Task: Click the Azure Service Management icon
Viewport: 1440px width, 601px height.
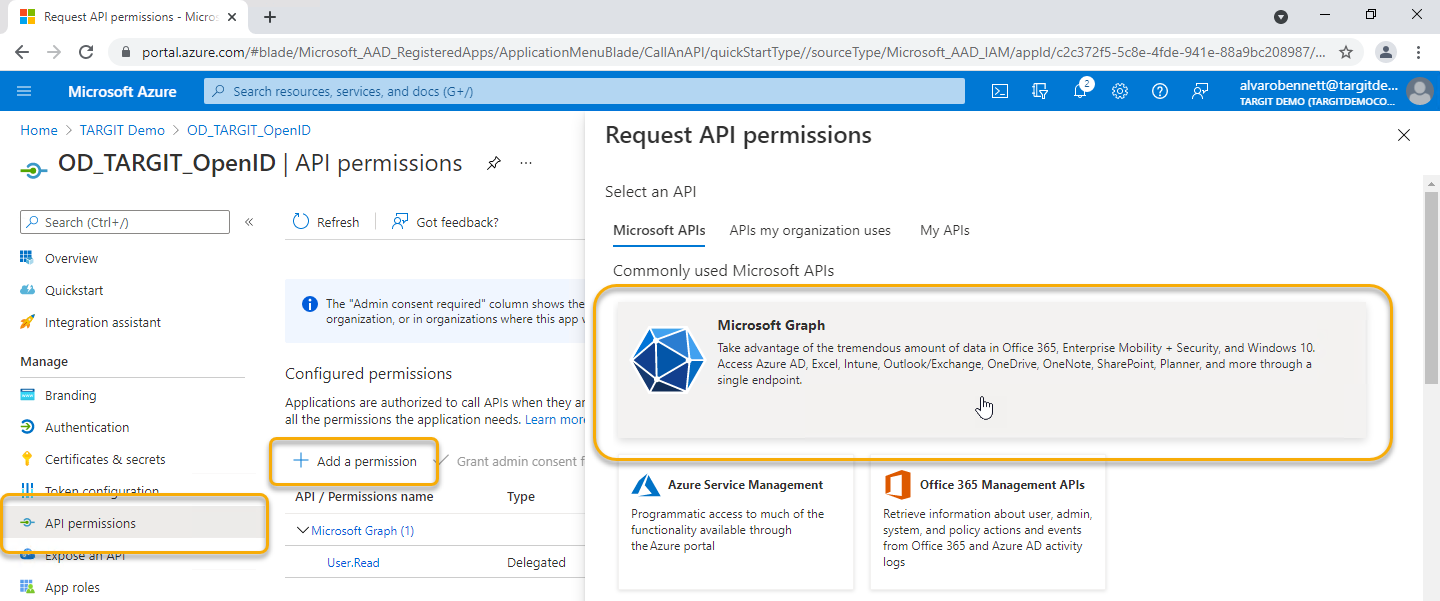Action: (646, 485)
